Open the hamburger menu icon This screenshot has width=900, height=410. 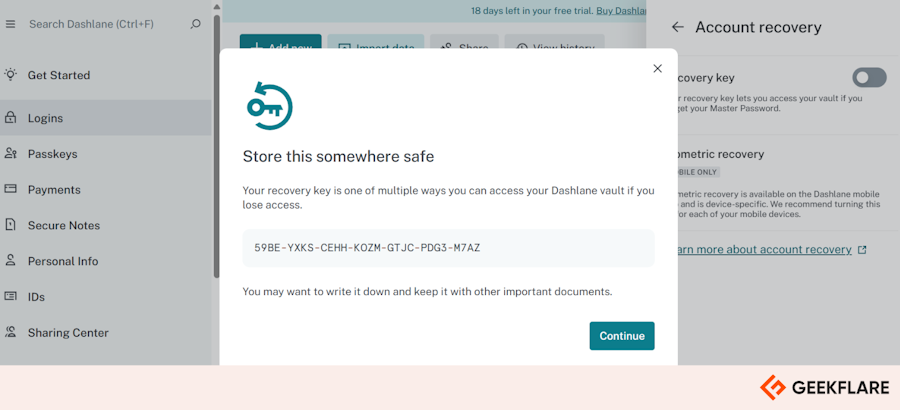10,24
